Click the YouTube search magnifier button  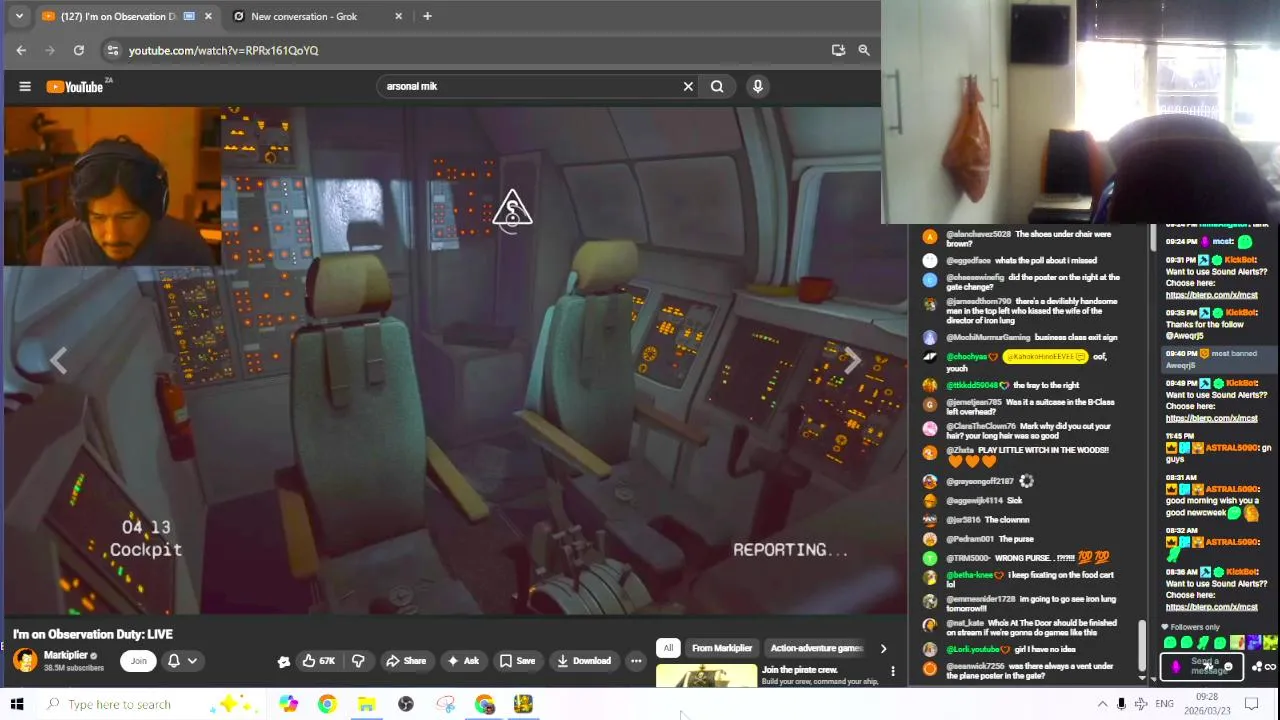coord(717,86)
